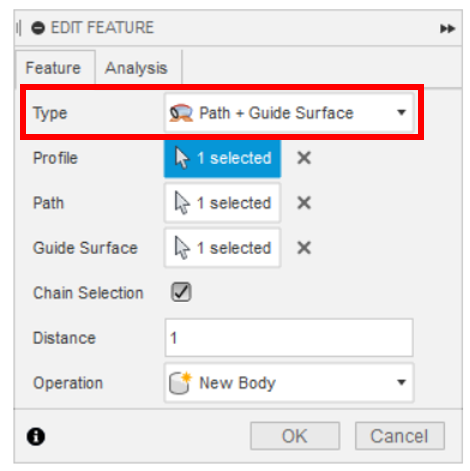Click the Distance input field

point(289,338)
